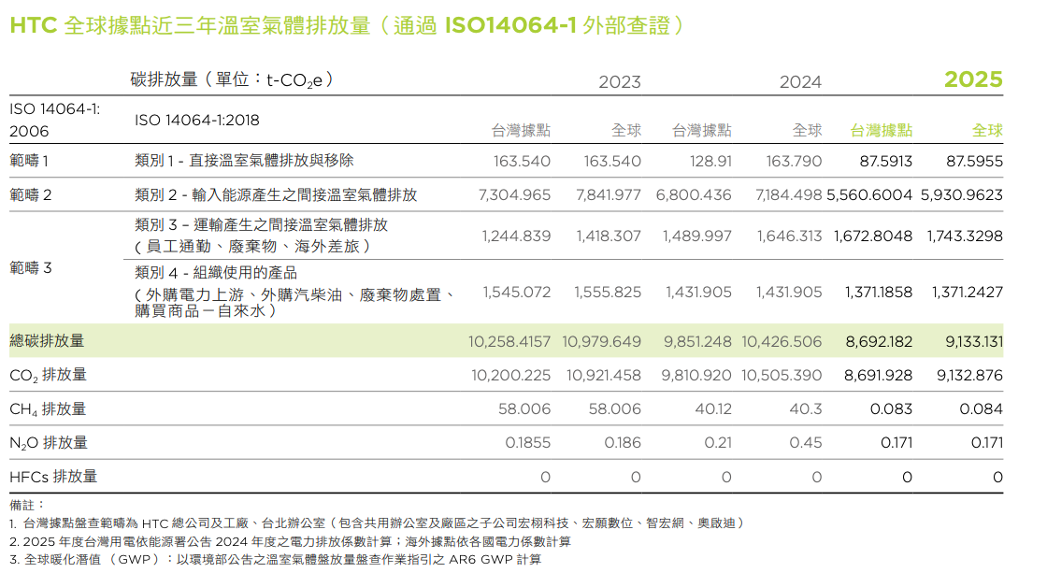Click the value 9,132.876
This screenshot has height=588, width=1048.
click(x=970, y=376)
